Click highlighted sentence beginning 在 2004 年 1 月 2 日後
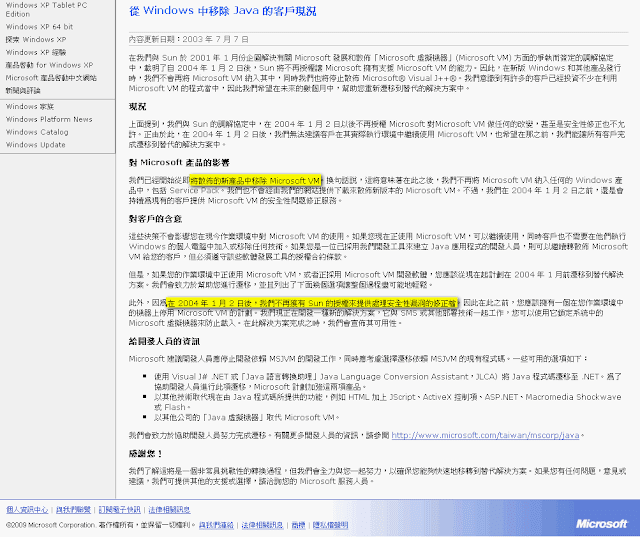The image size is (640, 537). click(x=312, y=303)
